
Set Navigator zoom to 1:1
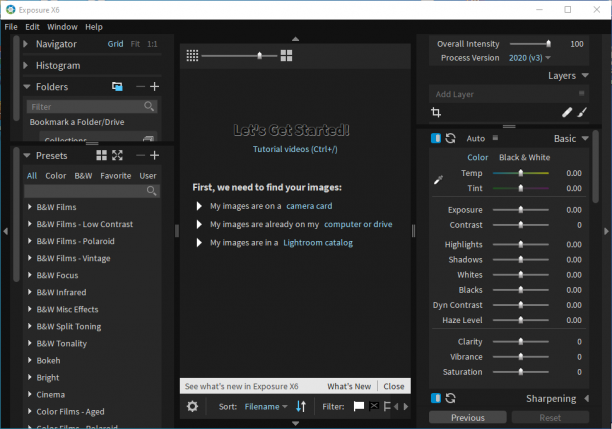pyautogui.click(x=152, y=44)
